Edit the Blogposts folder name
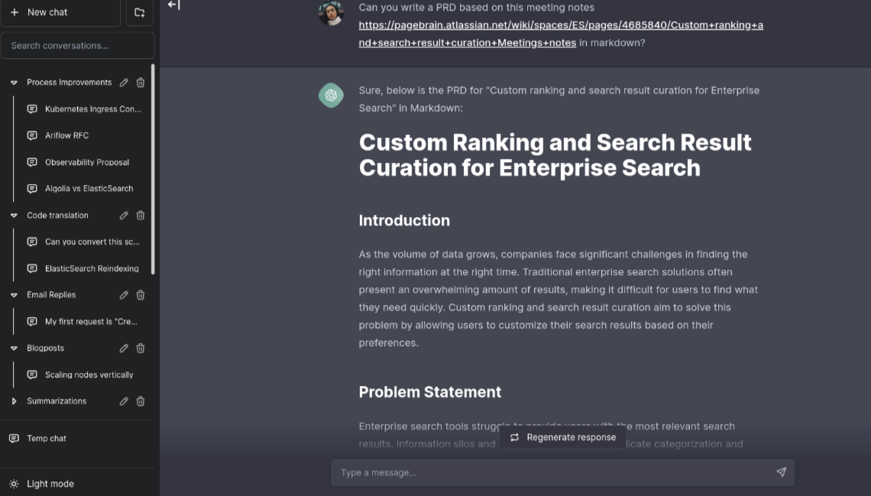 tap(124, 348)
